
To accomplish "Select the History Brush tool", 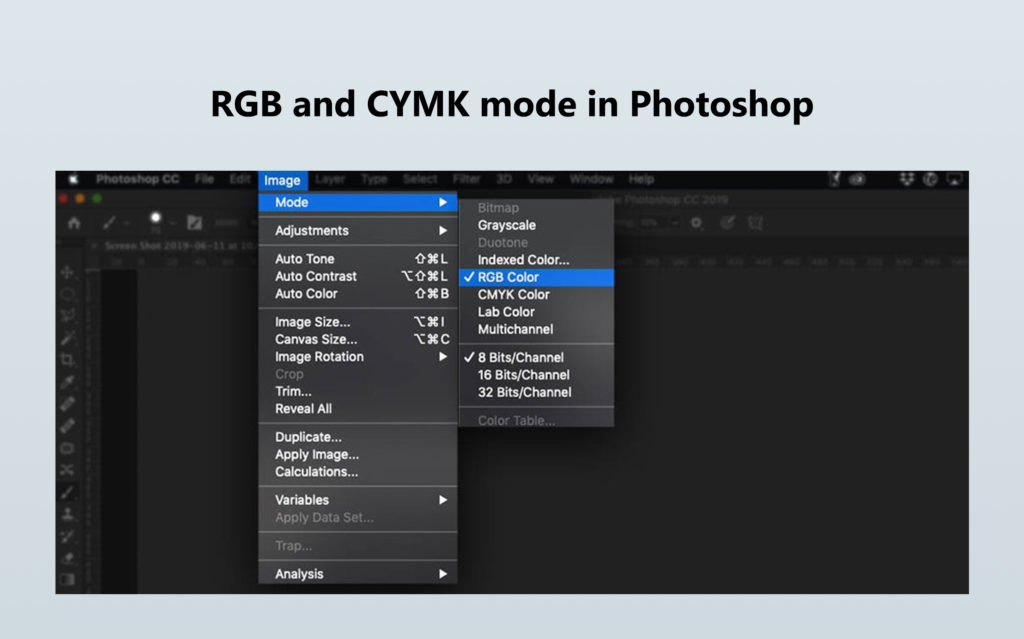I will [x=67, y=536].
